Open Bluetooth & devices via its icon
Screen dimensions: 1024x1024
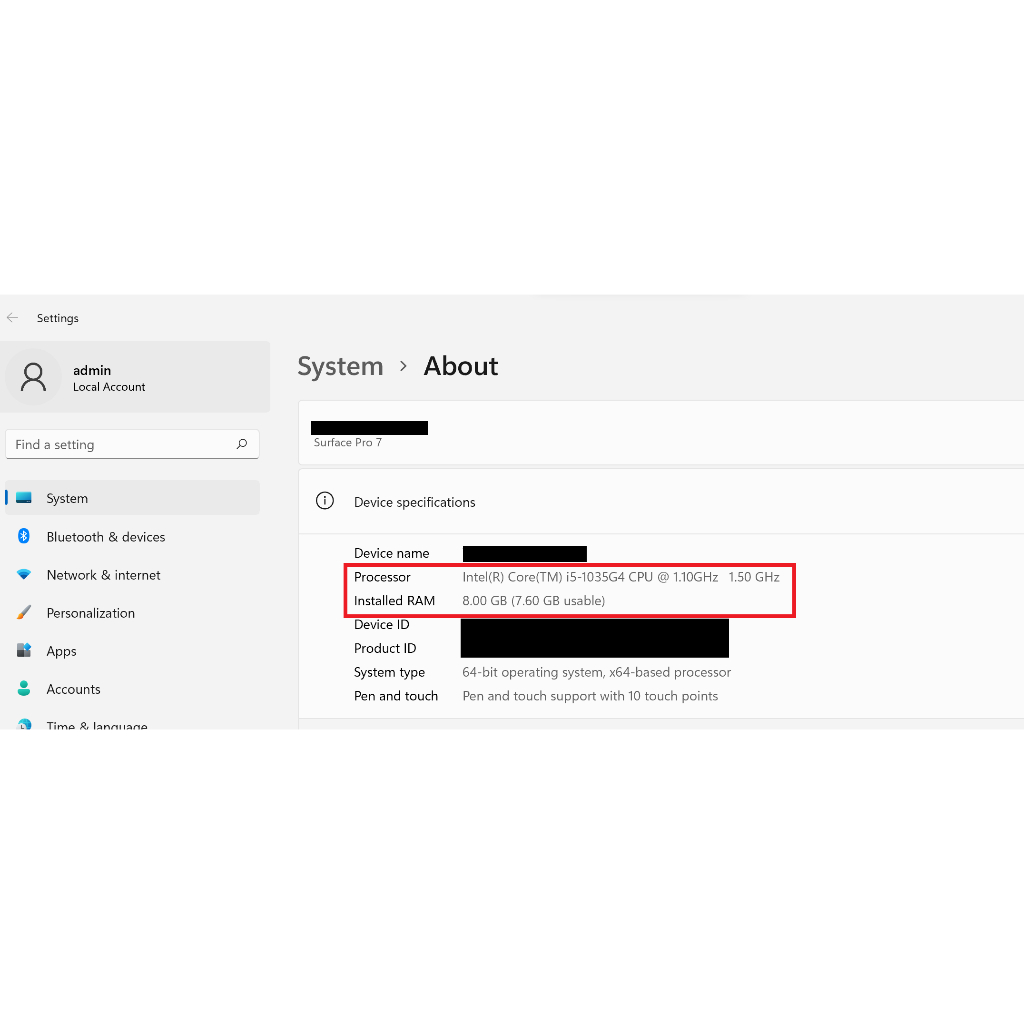pyautogui.click(x=24, y=537)
